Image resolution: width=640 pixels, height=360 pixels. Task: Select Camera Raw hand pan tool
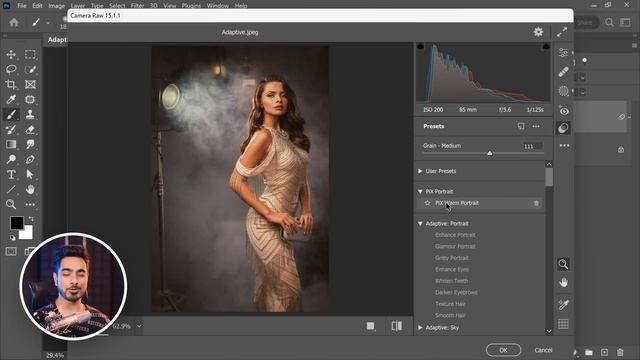(563, 282)
